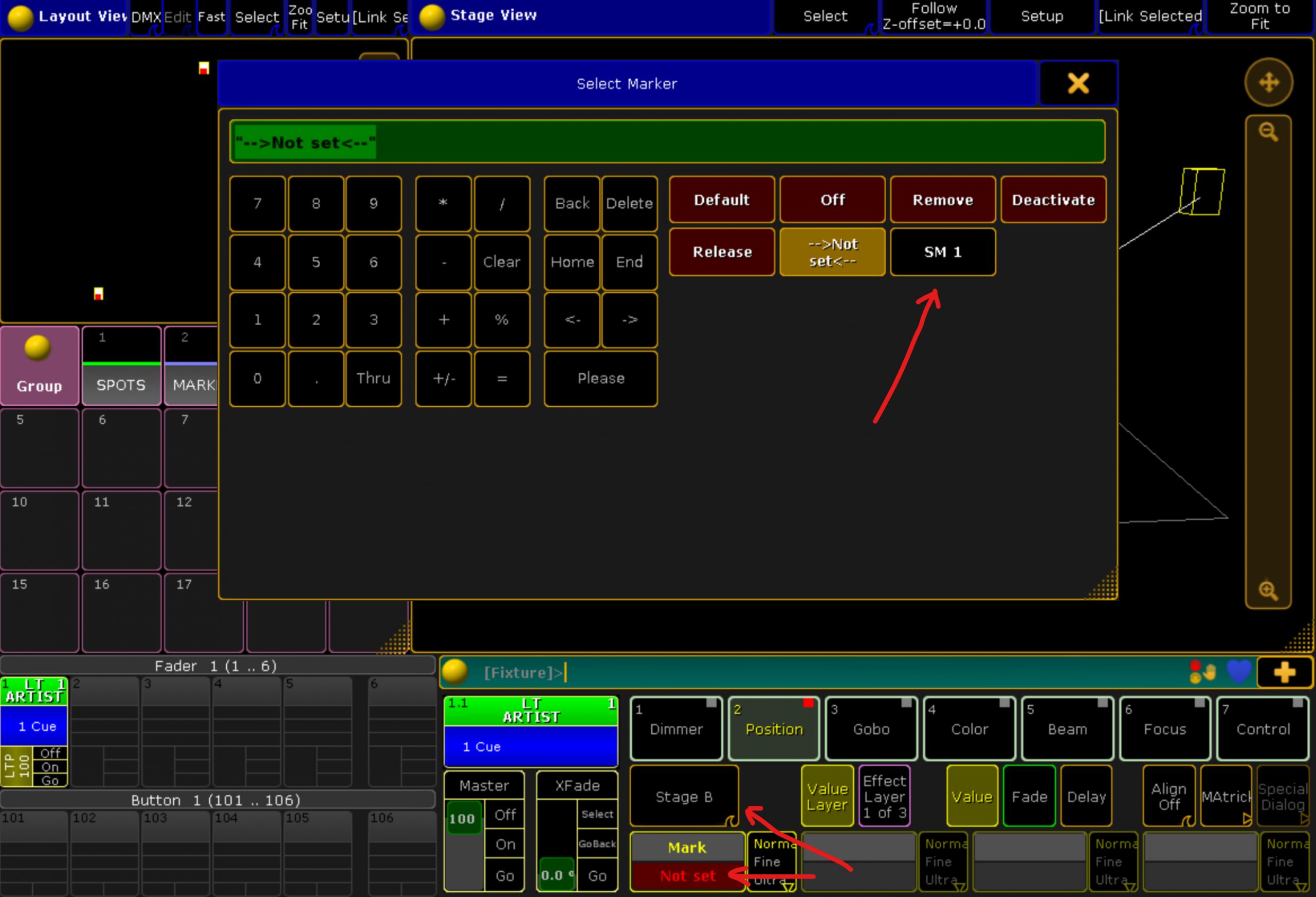Click the command line yellow ball icon
Image resolution: width=1316 pixels, height=897 pixels.
(455, 672)
